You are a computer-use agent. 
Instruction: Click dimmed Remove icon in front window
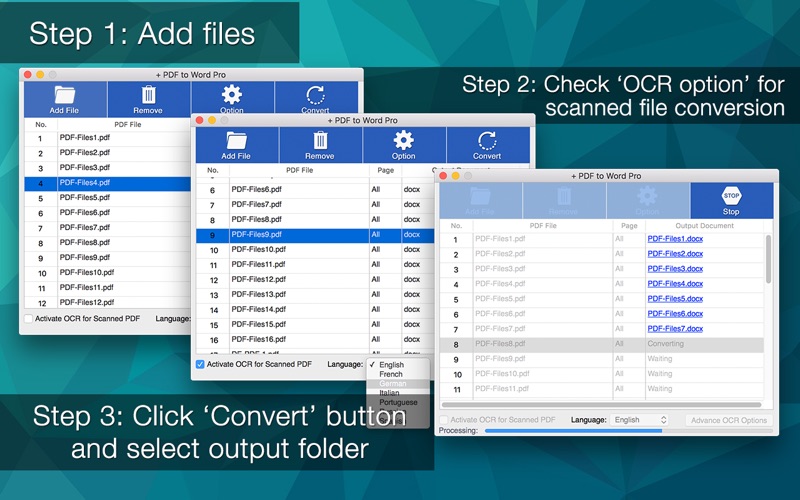coord(564,201)
